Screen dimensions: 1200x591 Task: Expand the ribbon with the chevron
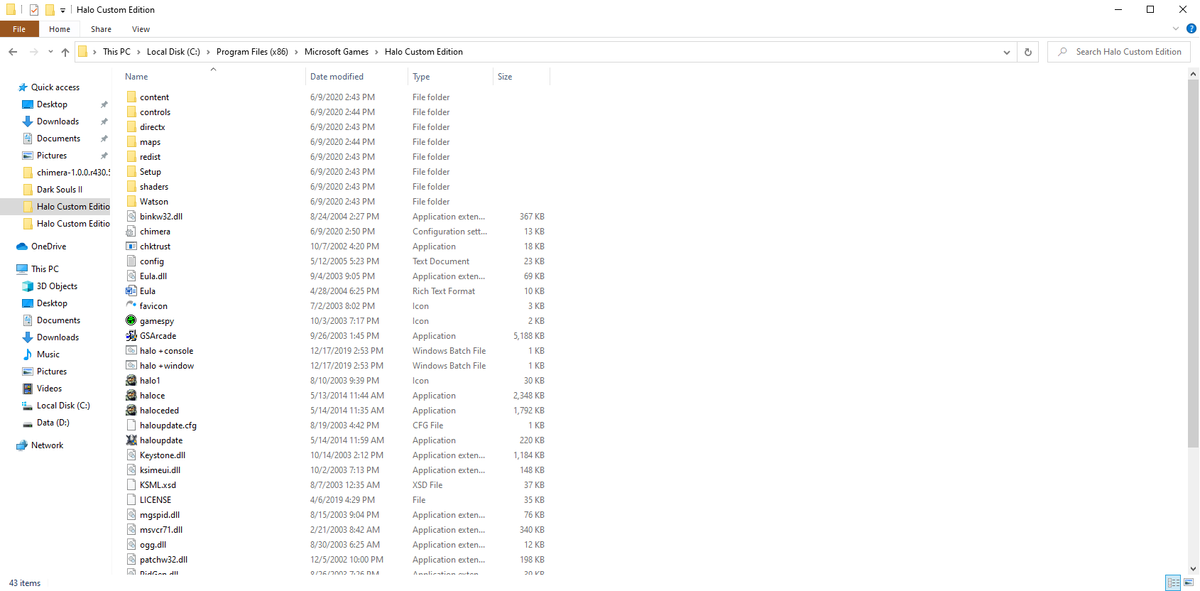click(1176, 30)
